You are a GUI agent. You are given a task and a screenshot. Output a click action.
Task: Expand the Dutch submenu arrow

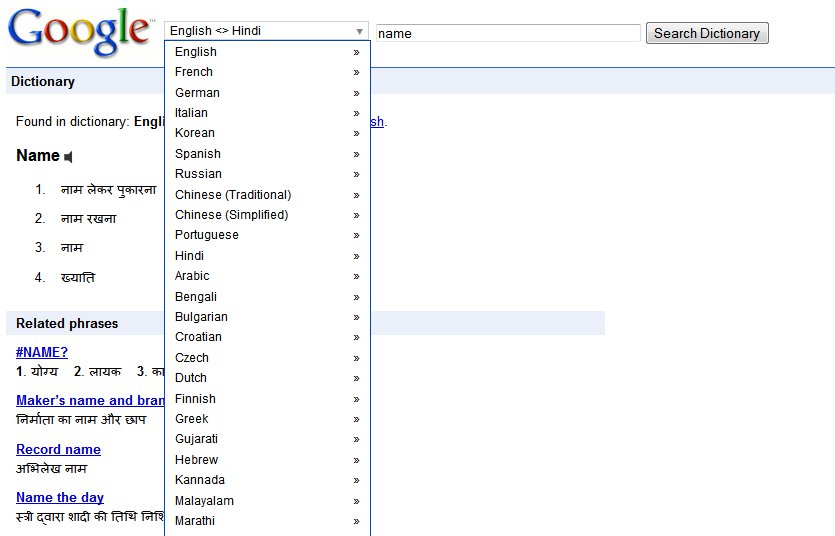pyautogui.click(x=356, y=379)
